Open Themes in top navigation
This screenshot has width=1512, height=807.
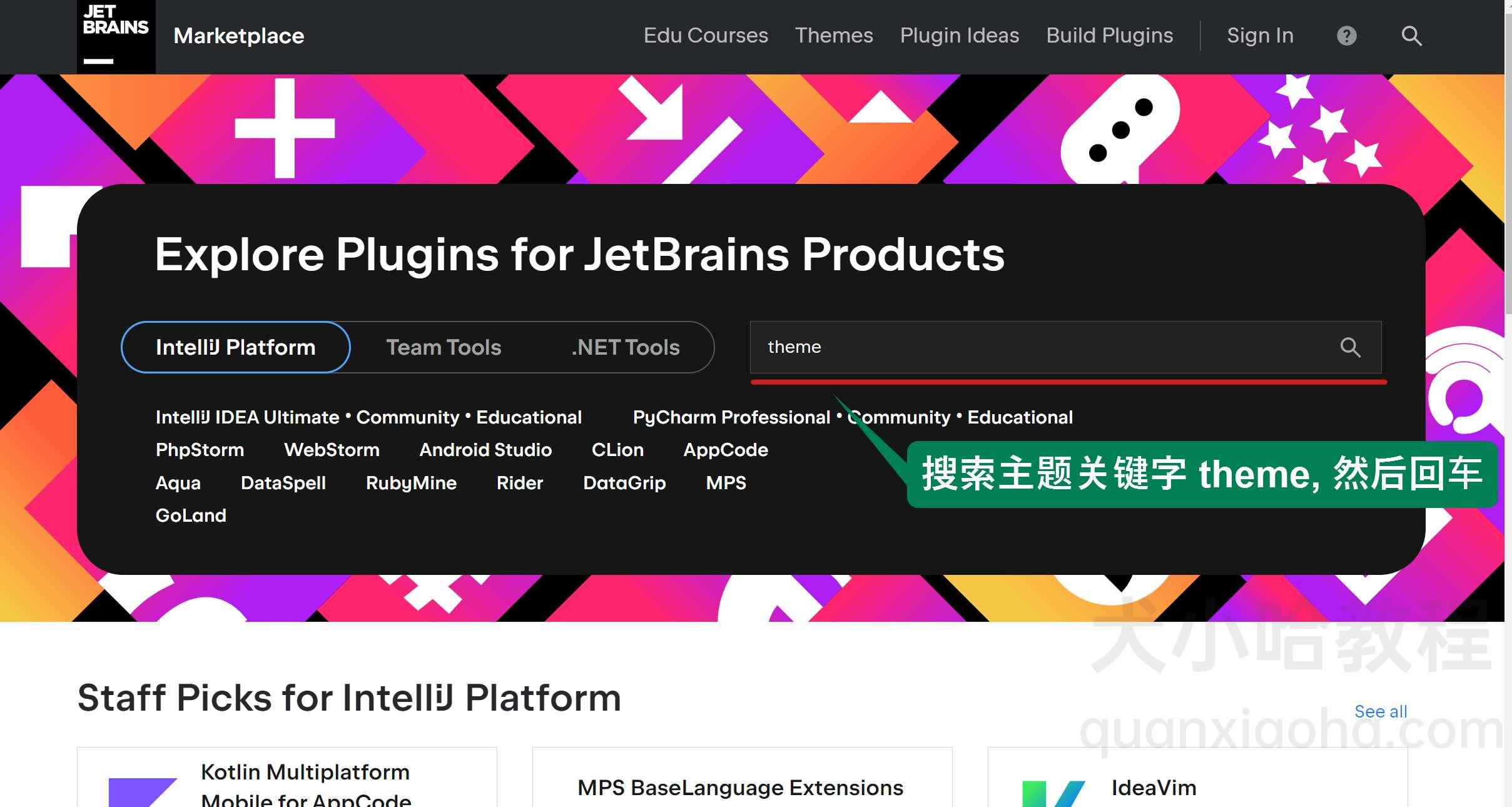[x=833, y=36]
